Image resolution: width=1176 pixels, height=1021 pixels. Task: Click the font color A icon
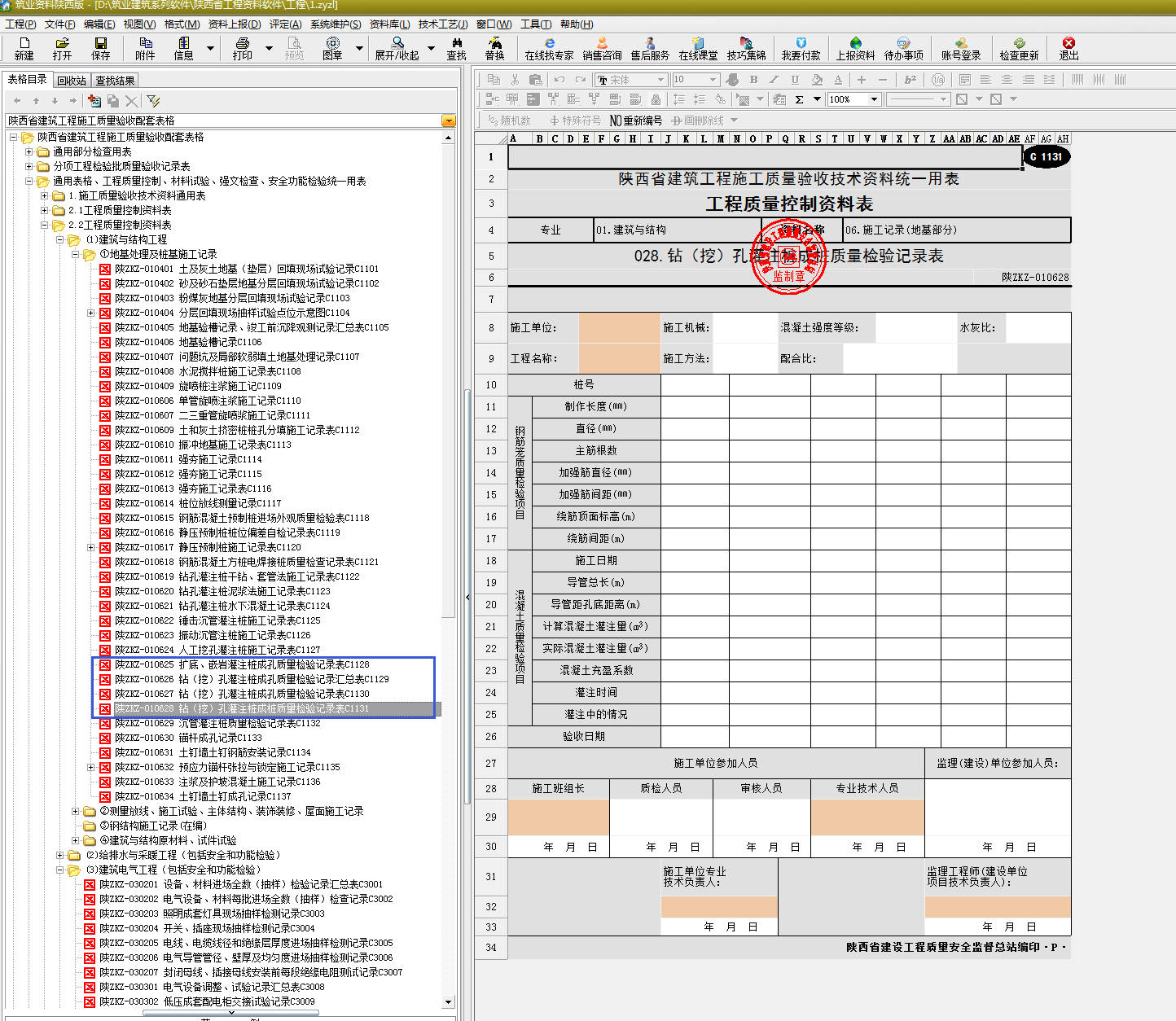point(838,79)
